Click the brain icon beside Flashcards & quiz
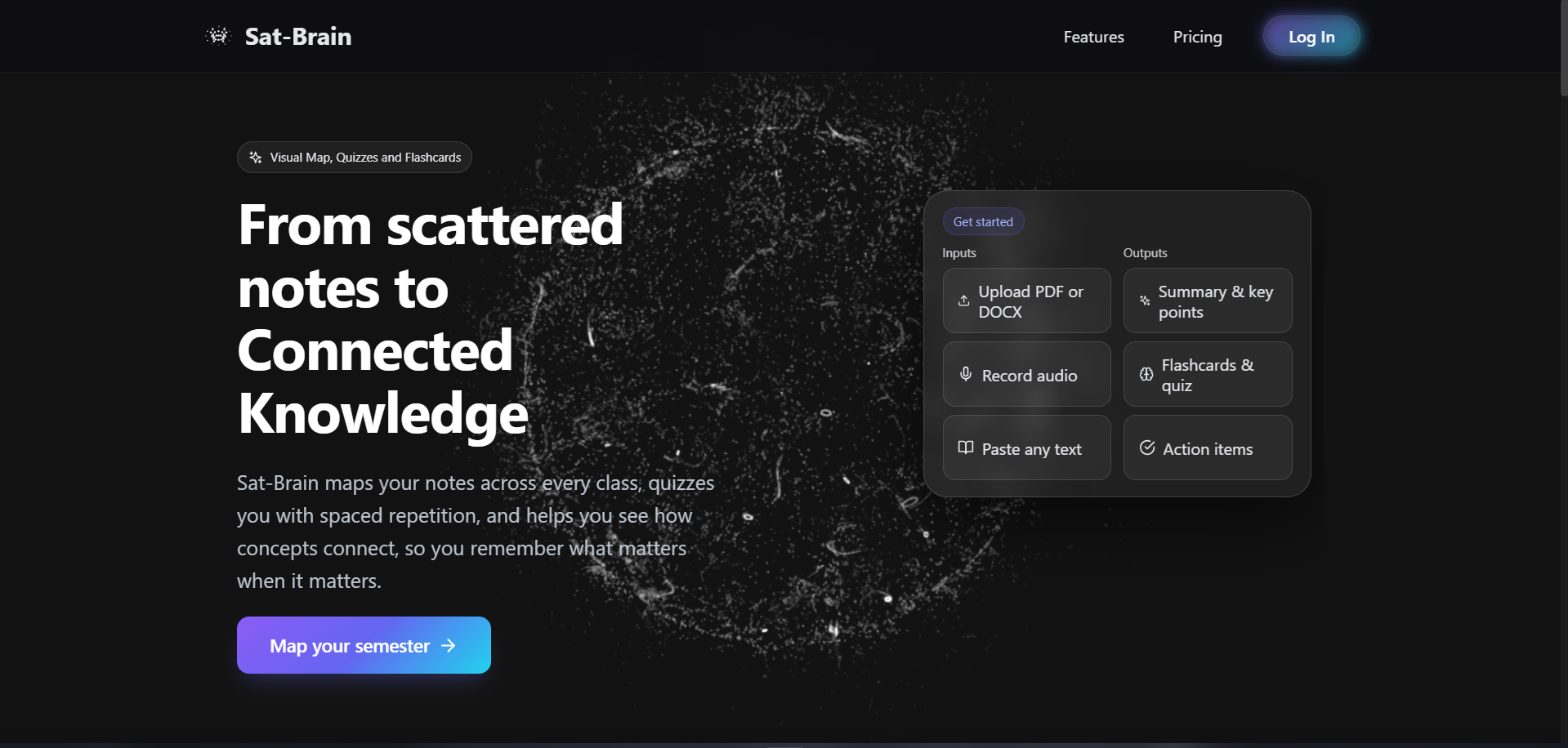 click(x=1146, y=374)
